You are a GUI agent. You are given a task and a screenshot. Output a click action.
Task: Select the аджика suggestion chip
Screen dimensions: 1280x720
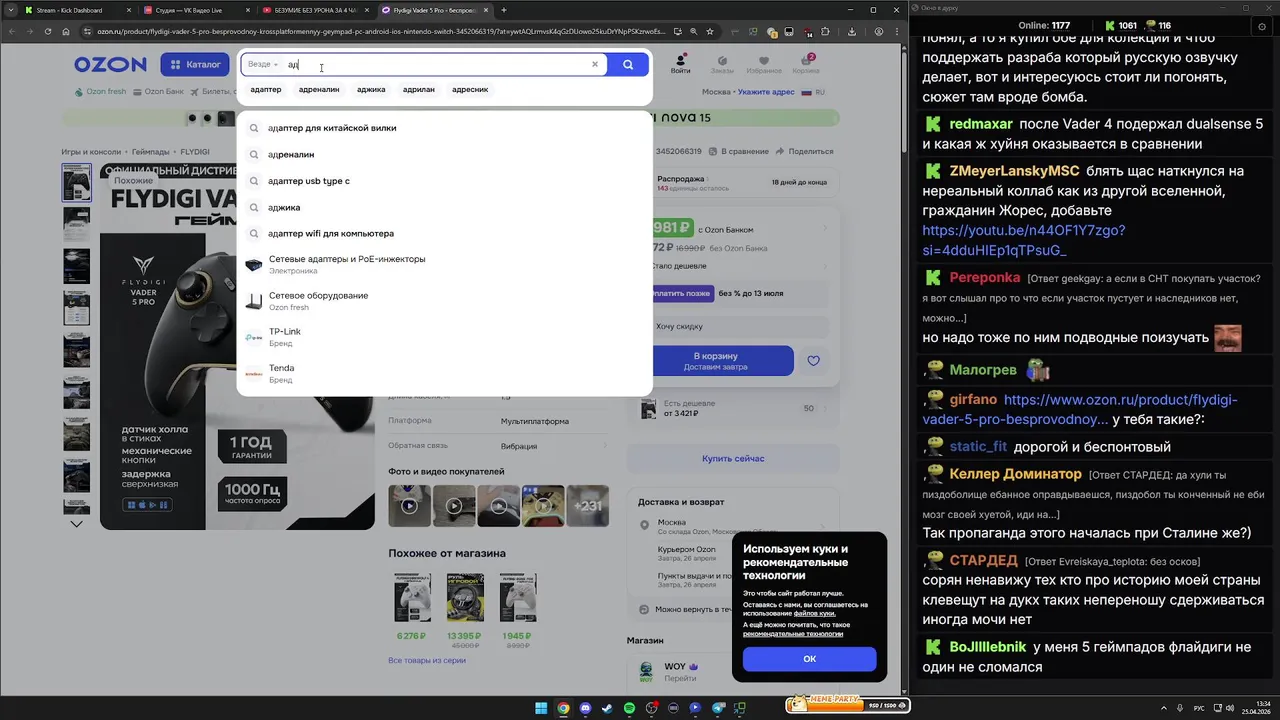pos(371,89)
